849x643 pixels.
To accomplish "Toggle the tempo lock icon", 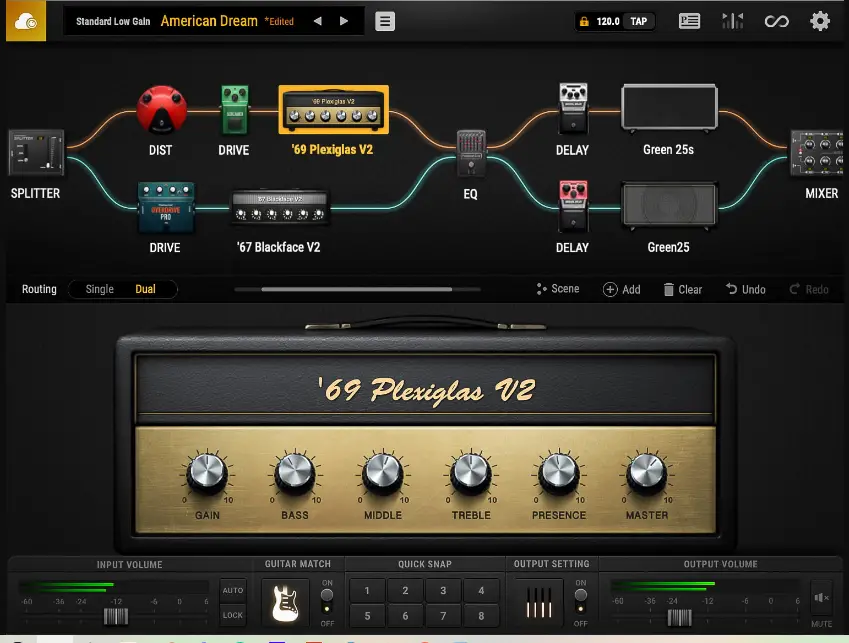I will (584, 22).
